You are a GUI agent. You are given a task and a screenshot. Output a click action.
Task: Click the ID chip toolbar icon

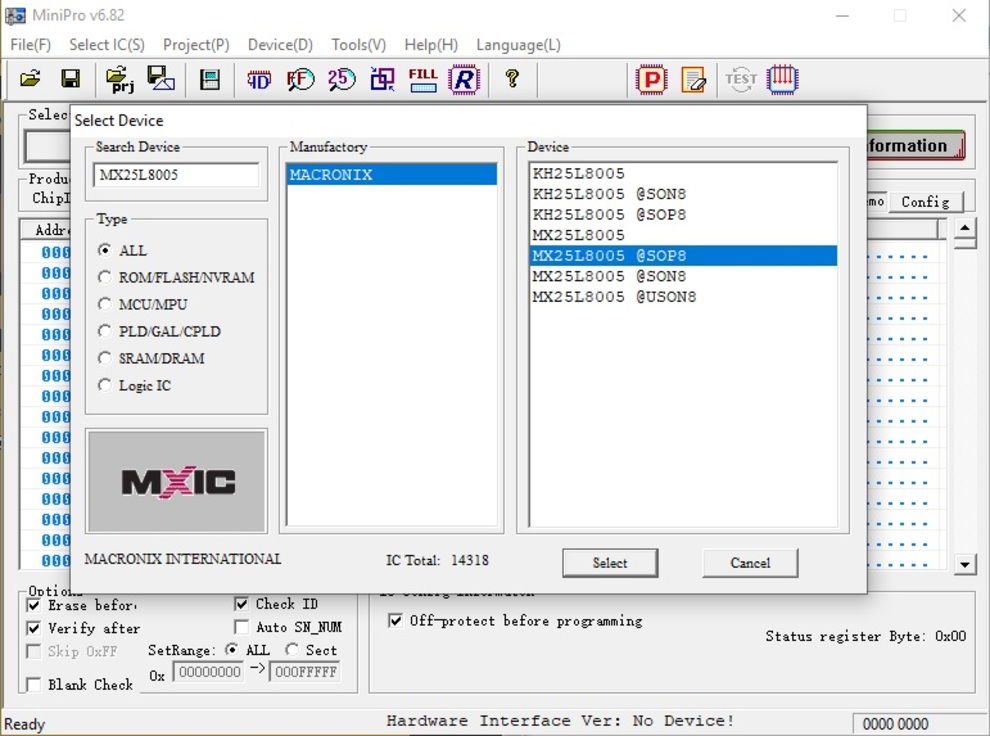click(259, 80)
